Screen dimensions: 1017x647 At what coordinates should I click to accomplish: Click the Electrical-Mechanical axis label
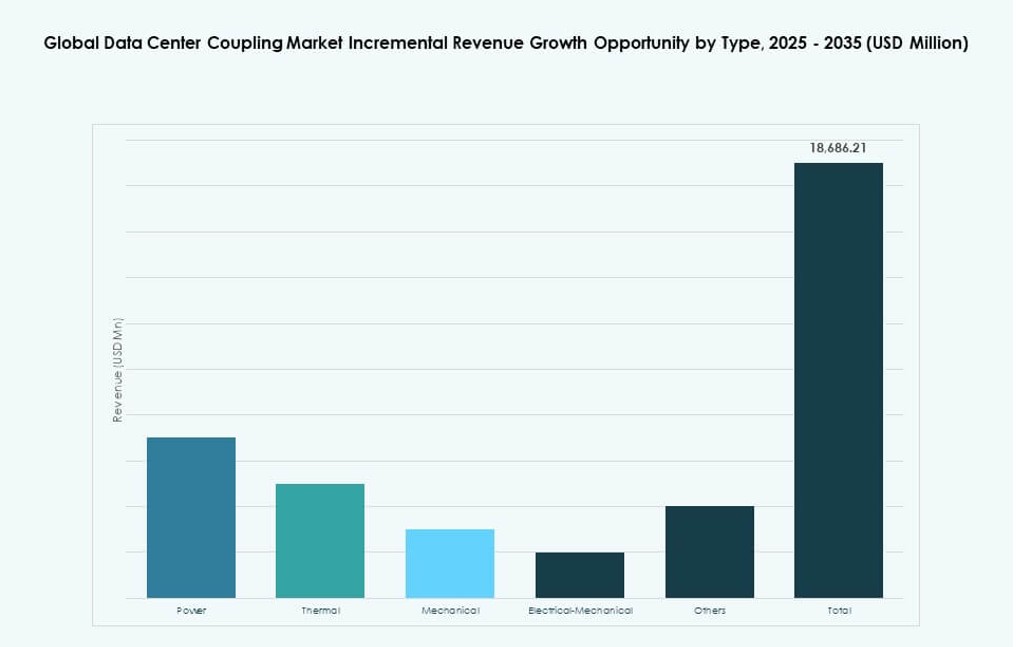tap(580, 610)
